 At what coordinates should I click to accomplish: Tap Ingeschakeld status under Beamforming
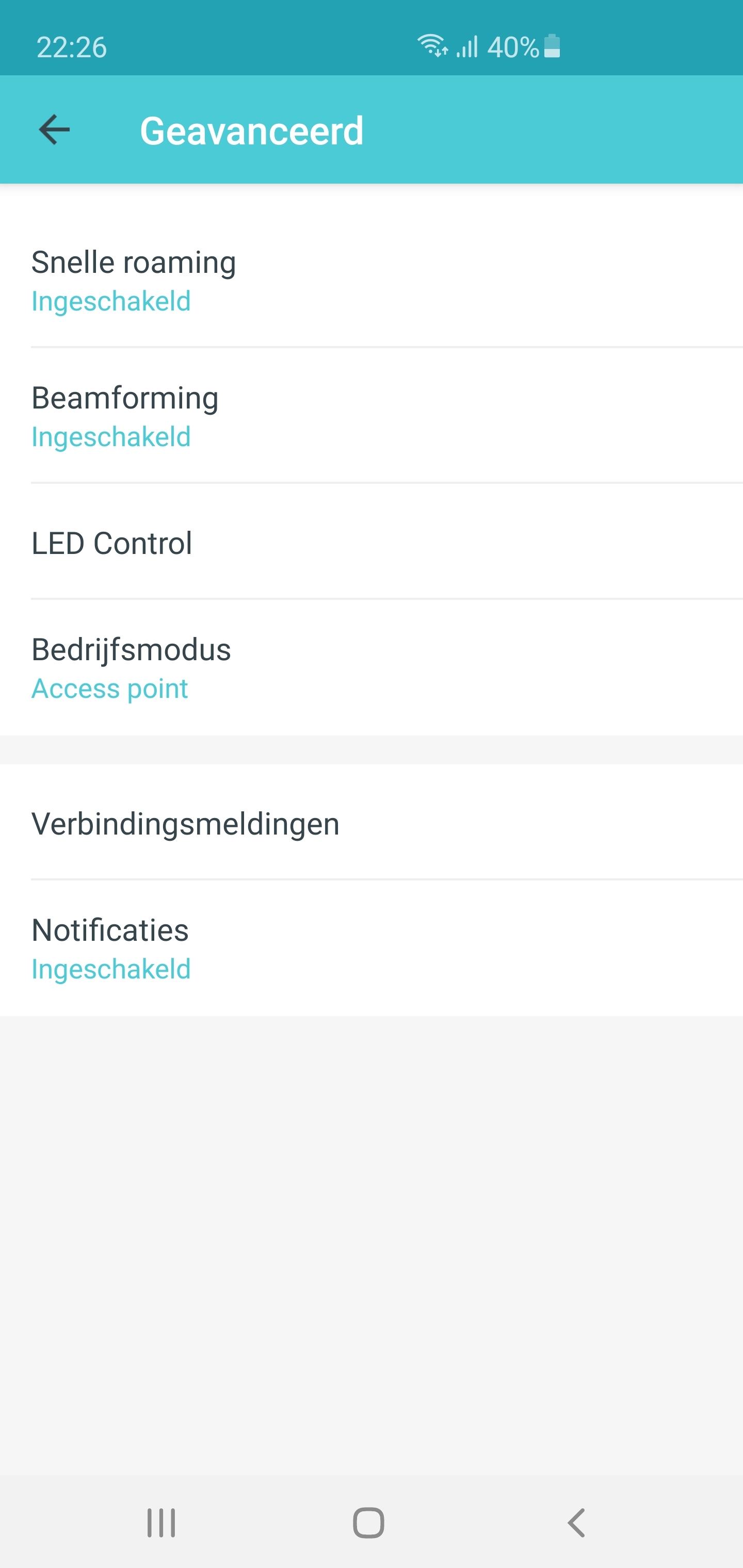(x=111, y=437)
